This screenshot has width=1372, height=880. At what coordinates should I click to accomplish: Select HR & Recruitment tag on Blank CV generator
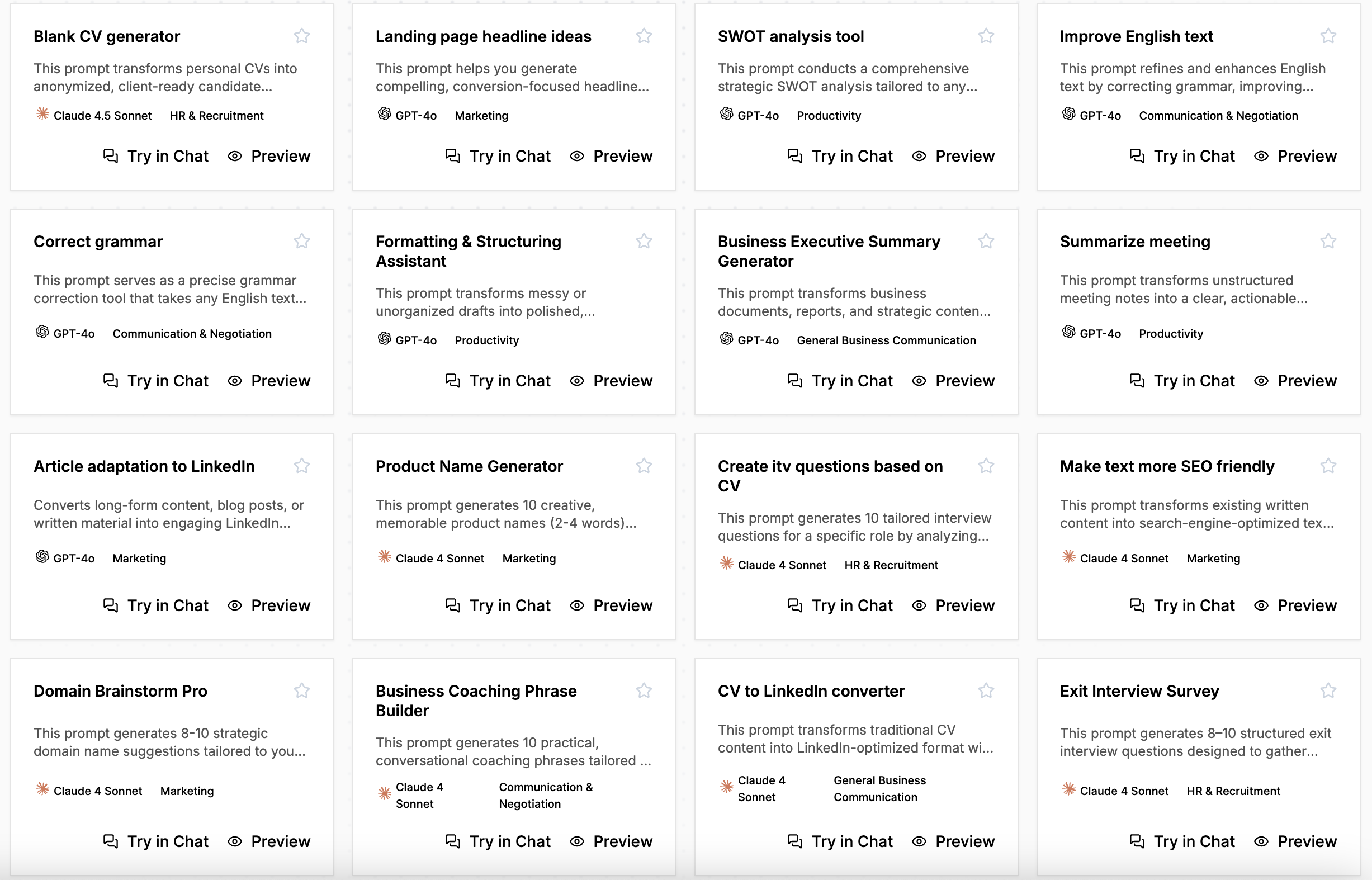pos(216,115)
